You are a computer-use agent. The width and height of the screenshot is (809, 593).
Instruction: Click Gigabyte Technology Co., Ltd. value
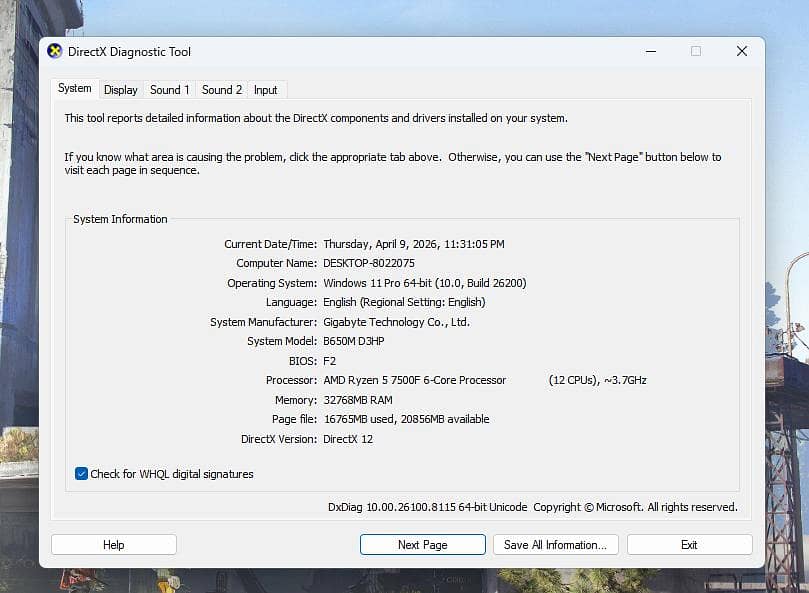396,322
